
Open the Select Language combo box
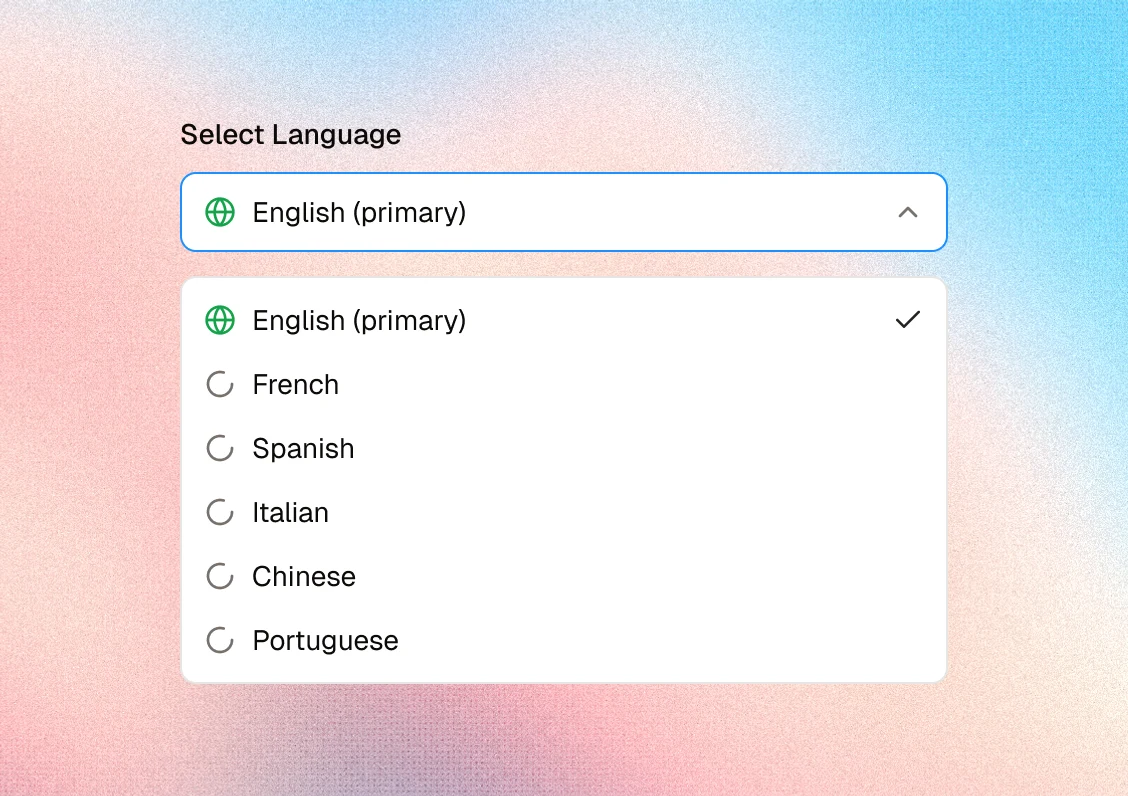point(564,212)
